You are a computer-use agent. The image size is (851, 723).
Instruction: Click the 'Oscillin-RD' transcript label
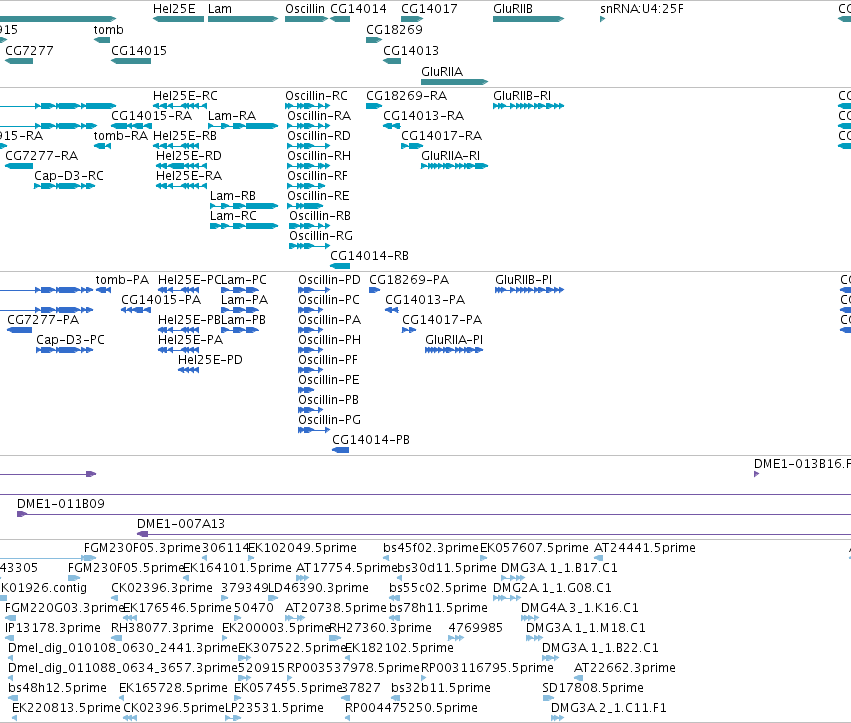coord(319,136)
